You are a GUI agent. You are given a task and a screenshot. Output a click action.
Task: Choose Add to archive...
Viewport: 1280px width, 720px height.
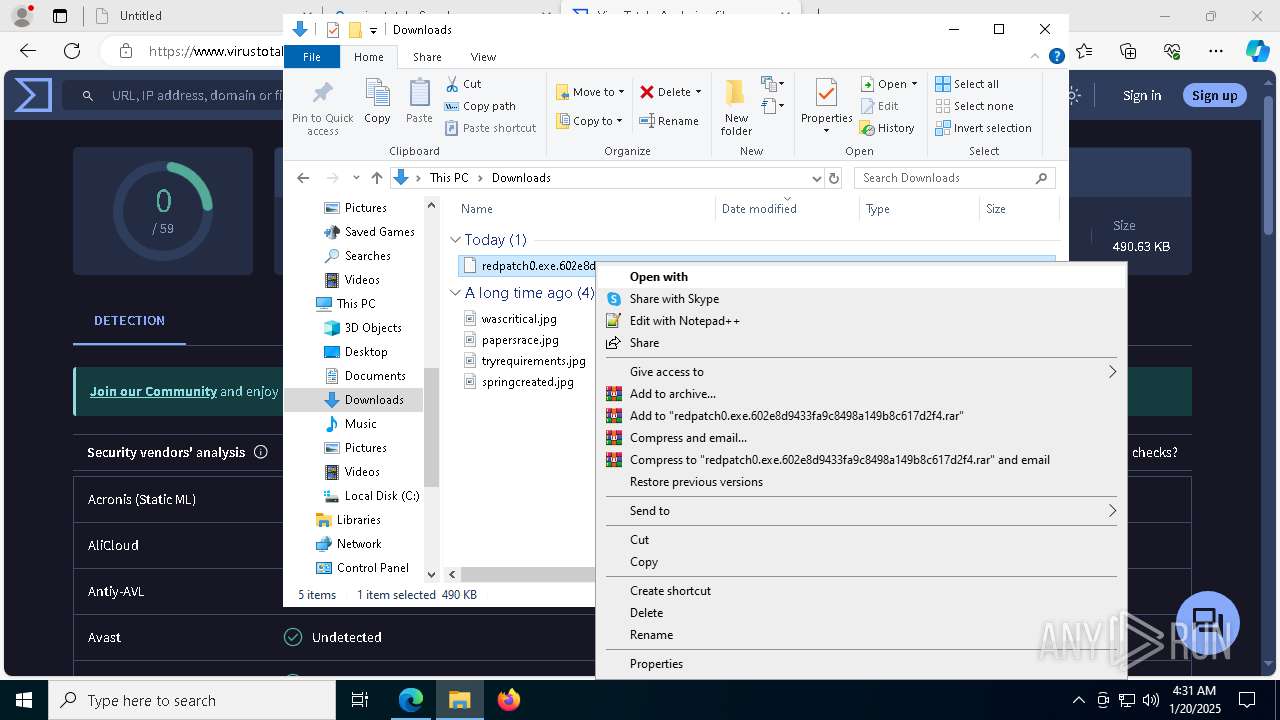860,394
